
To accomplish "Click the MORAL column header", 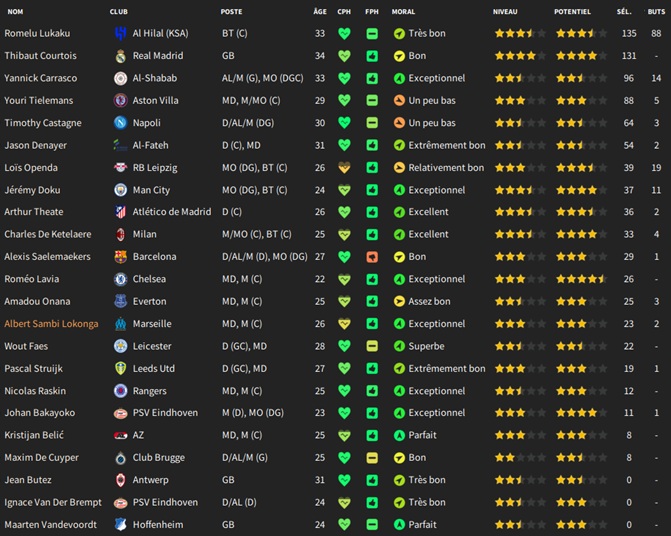I will click(x=403, y=12).
